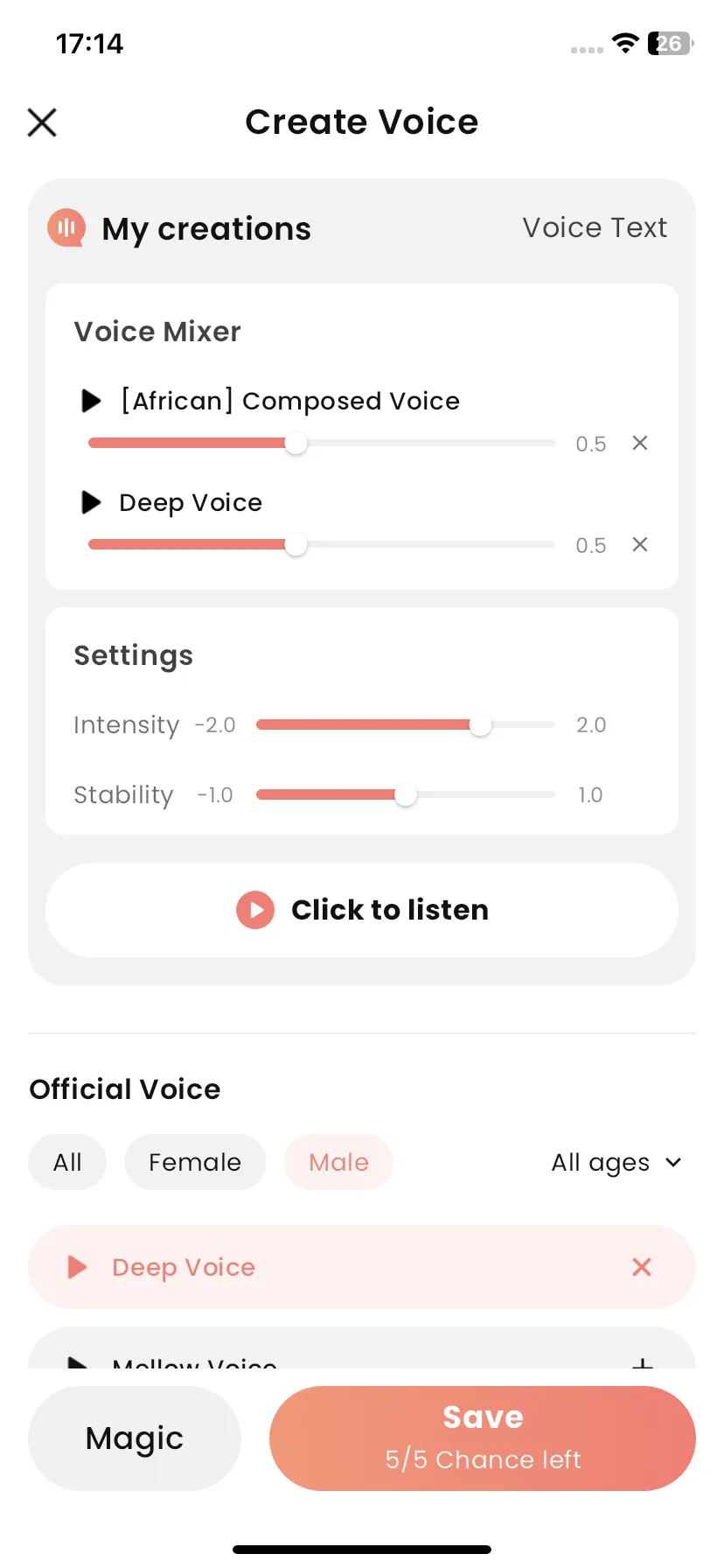Toggle the Male voice filter

[338, 1162]
